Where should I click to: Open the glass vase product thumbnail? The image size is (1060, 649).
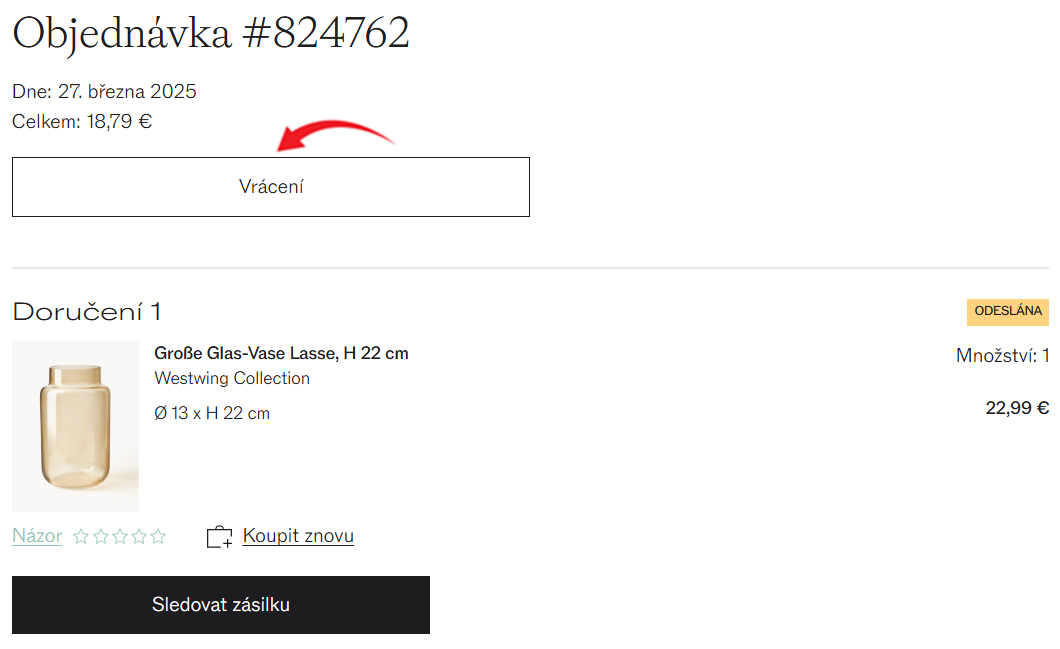tap(76, 426)
